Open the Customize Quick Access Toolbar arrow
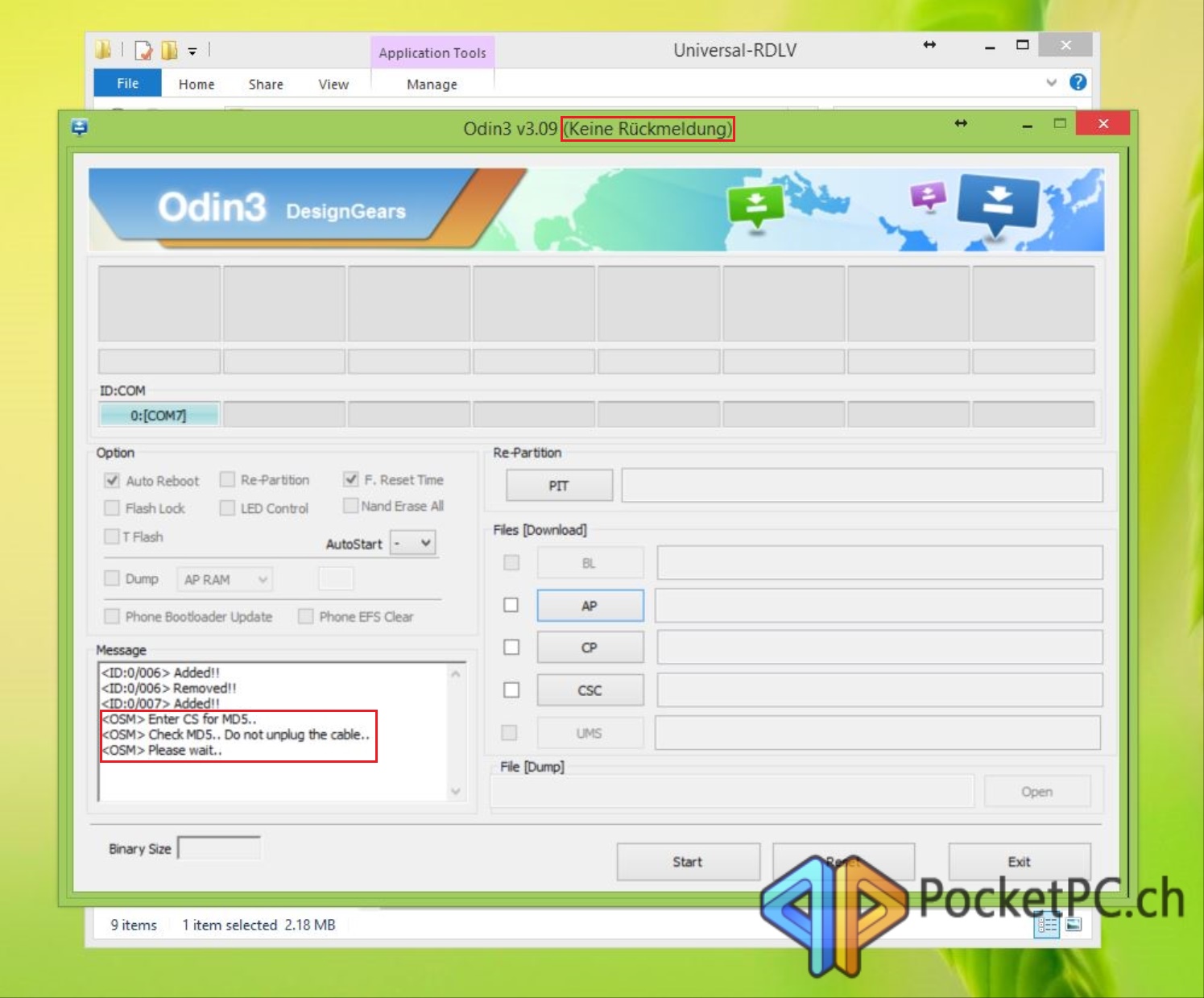This screenshot has height=998, width=1204. 192,52
